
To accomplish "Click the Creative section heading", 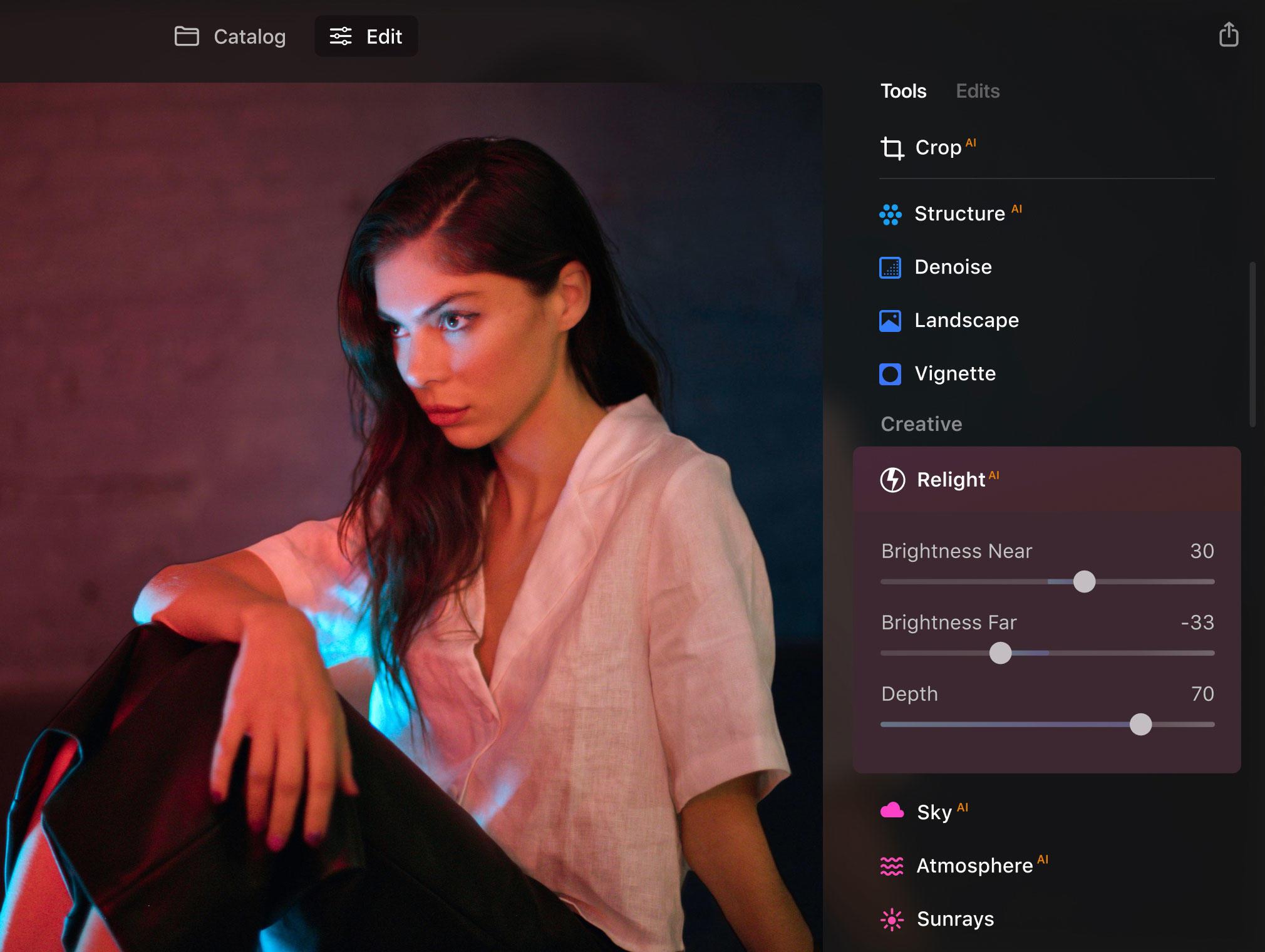I will tap(921, 424).
